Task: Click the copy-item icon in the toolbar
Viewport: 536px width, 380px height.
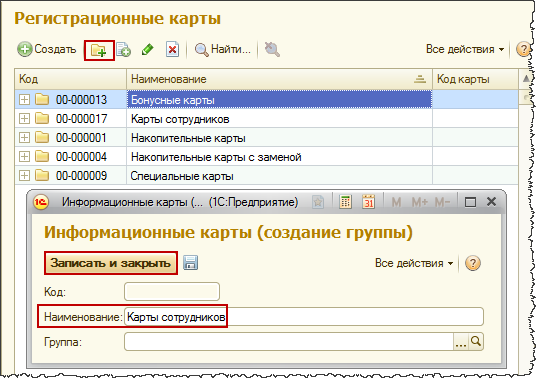Action: tap(123, 50)
